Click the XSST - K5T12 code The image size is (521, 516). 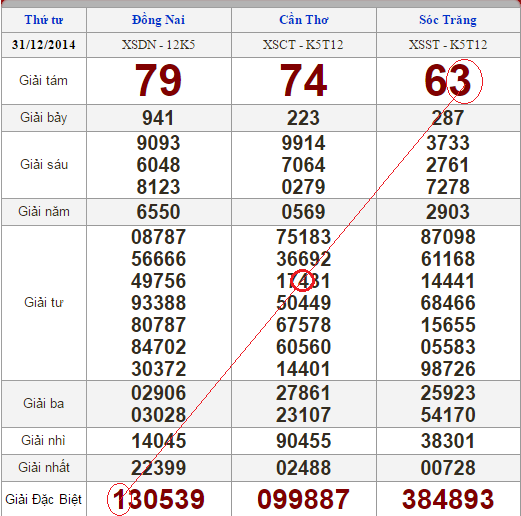point(448,45)
